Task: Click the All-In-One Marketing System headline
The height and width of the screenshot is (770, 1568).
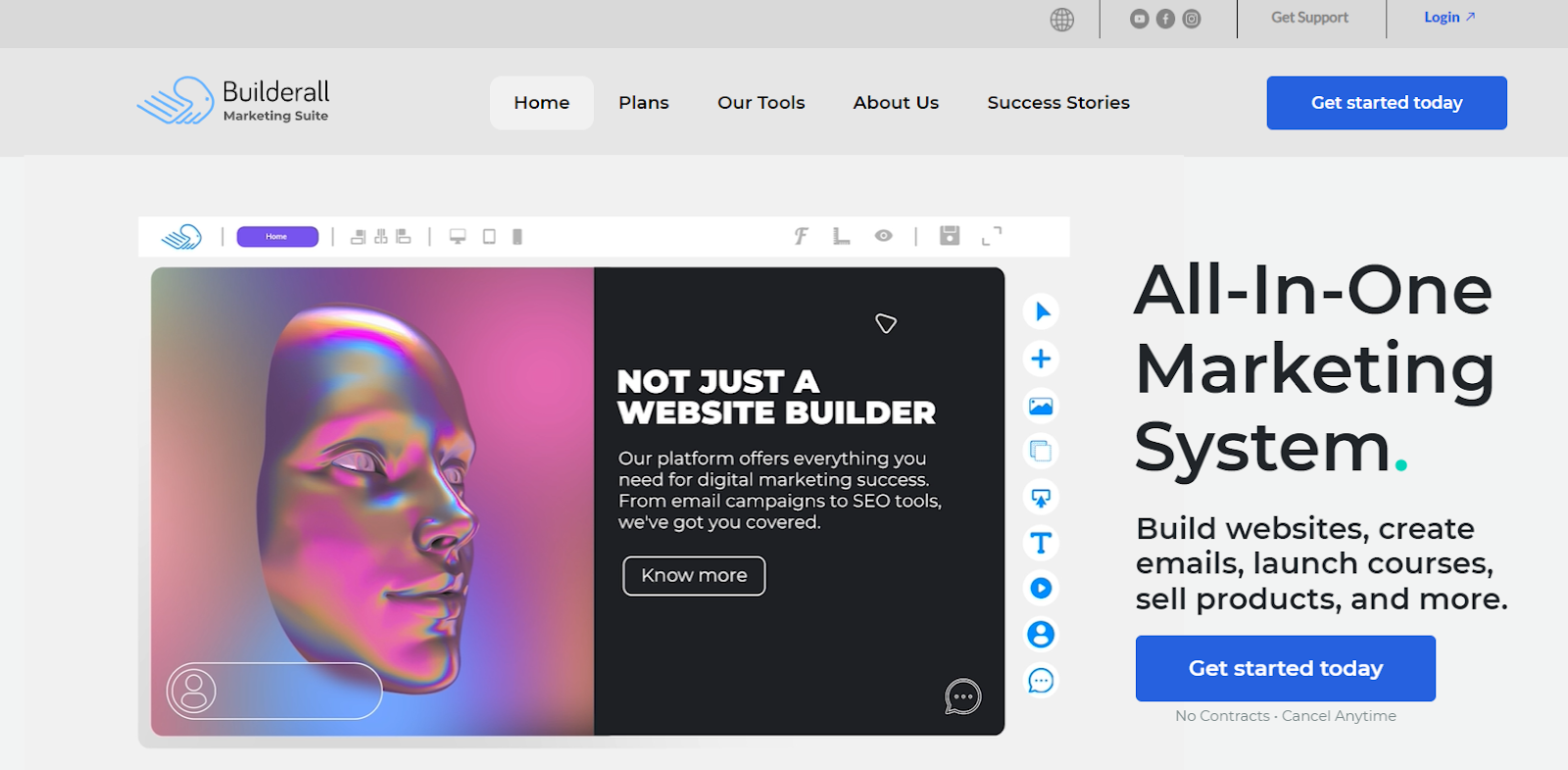Action: point(1314,368)
